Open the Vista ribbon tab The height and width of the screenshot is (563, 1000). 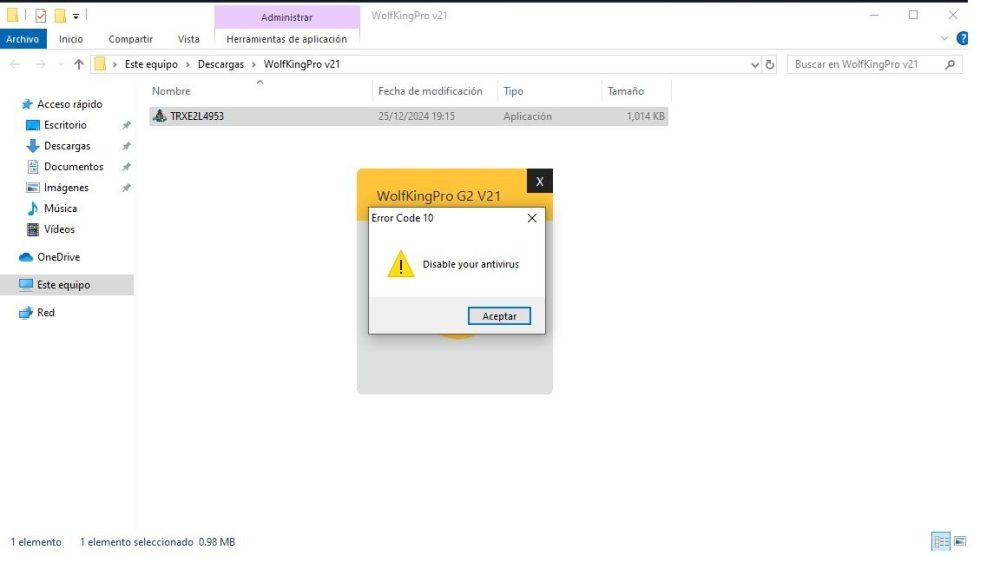click(x=188, y=39)
